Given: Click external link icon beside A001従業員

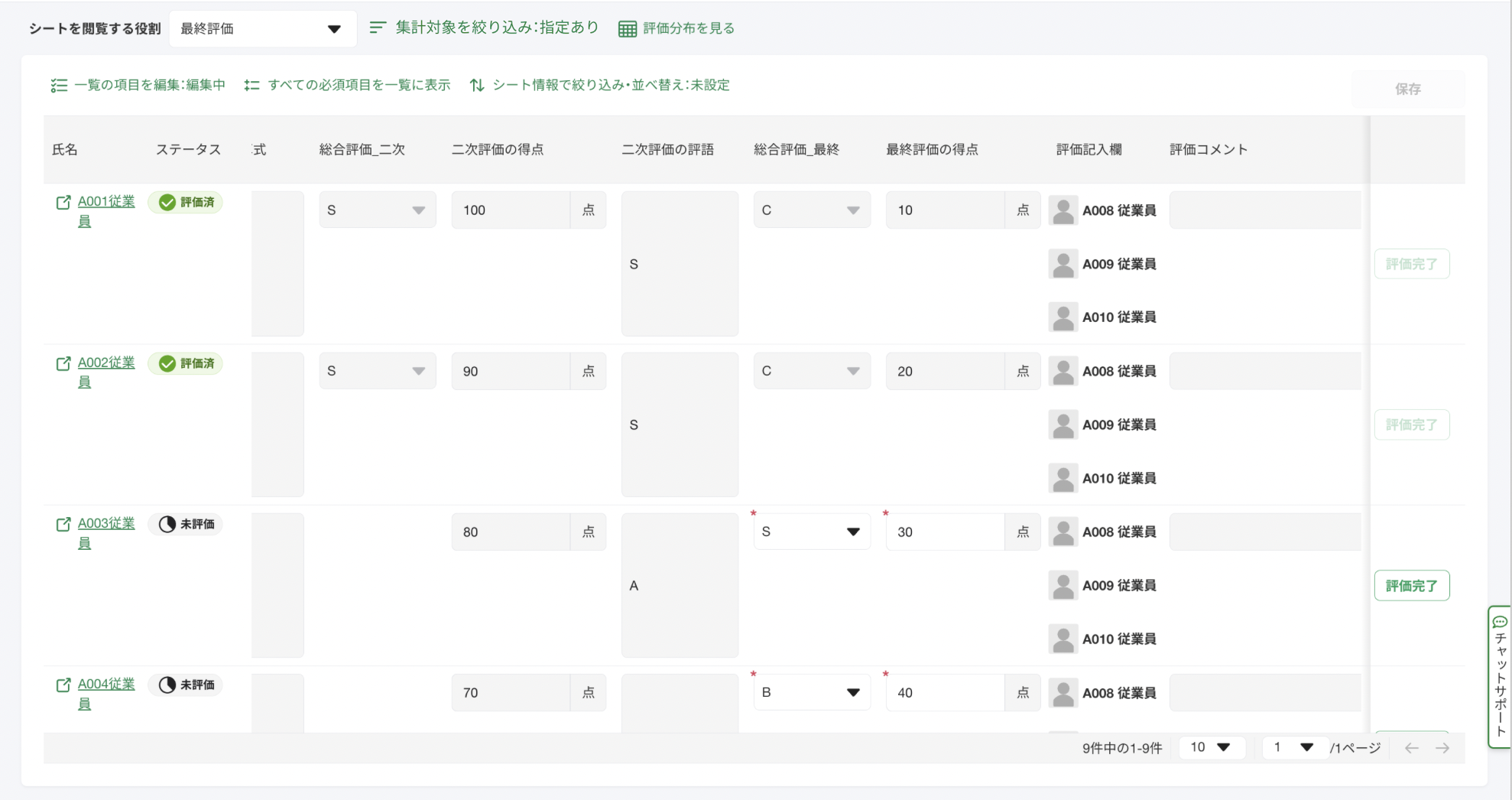Looking at the screenshot, I should coord(63,203).
